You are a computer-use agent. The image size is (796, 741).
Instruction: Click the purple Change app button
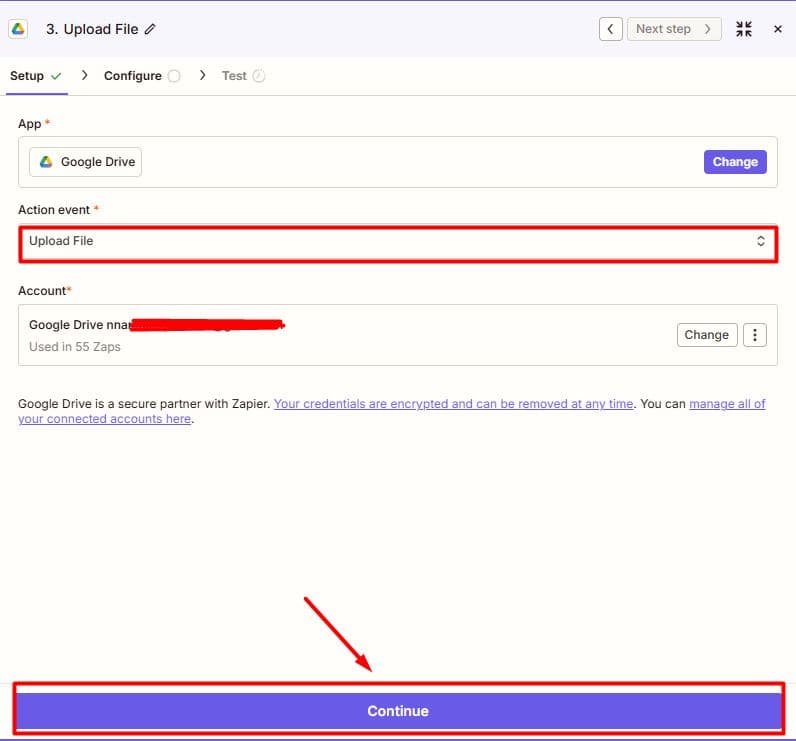pyautogui.click(x=735, y=162)
